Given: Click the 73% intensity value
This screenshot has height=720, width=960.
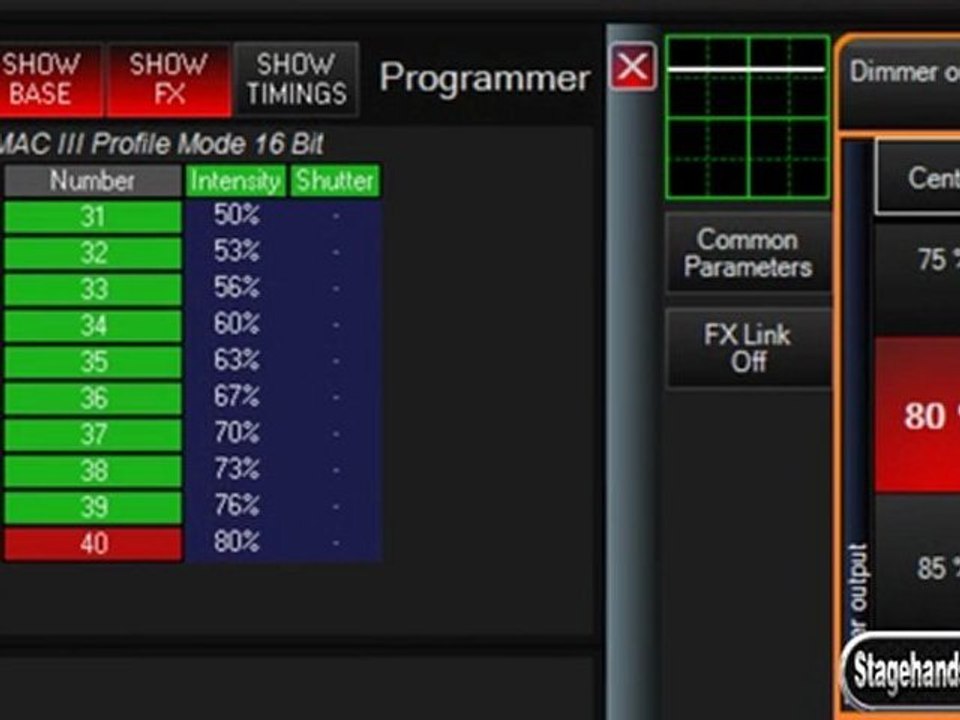Looking at the screenshot, I should tap(237, 470).
